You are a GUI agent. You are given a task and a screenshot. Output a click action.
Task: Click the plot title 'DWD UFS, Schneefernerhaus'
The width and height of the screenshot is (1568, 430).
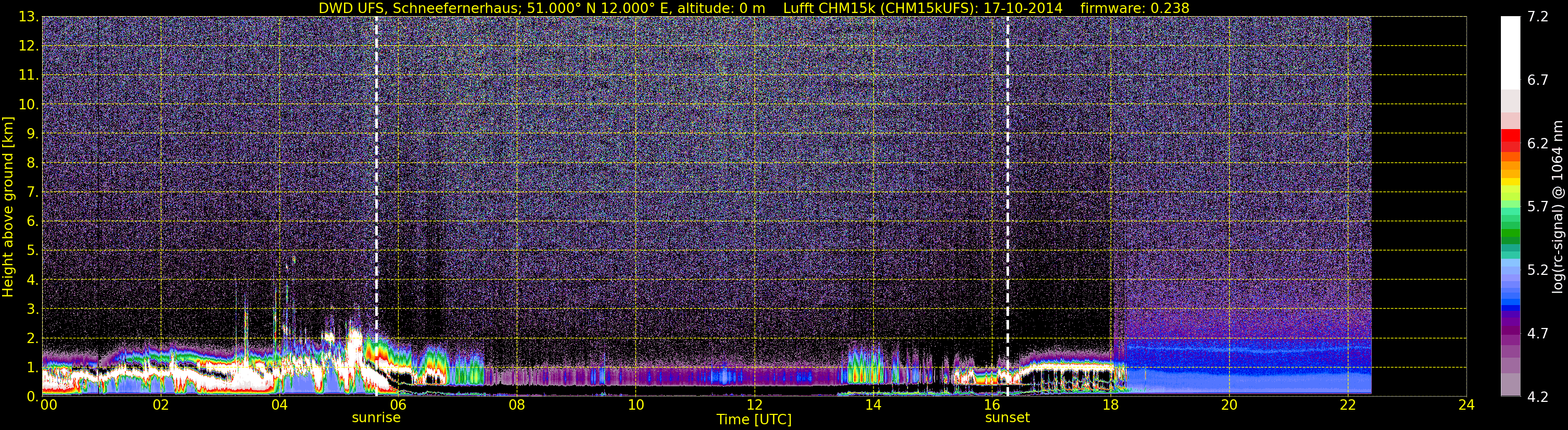pyautogui.click(x=419, y=8)
